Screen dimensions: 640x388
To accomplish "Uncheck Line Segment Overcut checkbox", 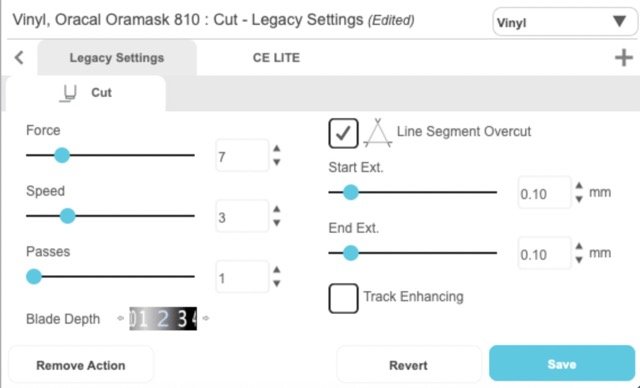I will (x=343, y=133).
